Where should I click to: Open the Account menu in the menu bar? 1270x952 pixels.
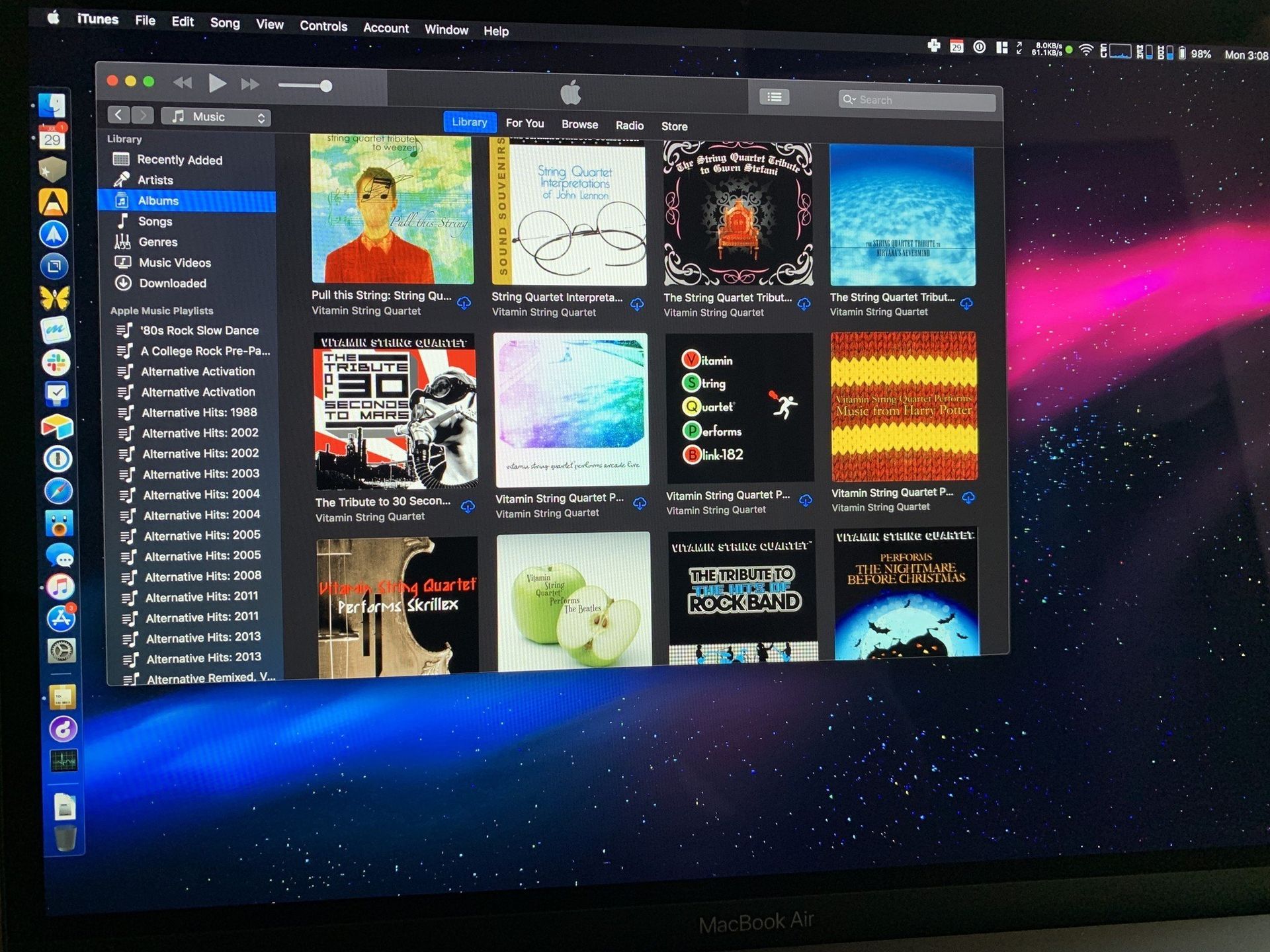(386, 28)
